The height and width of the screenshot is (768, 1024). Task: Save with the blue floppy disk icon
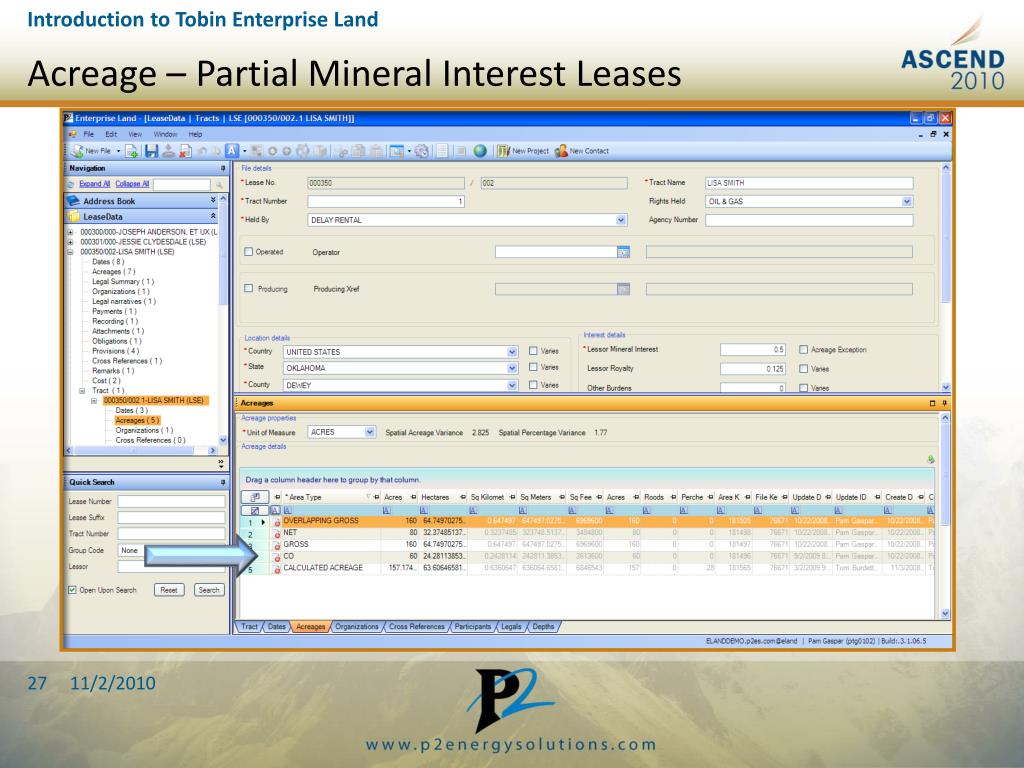[x=152, y=151]
